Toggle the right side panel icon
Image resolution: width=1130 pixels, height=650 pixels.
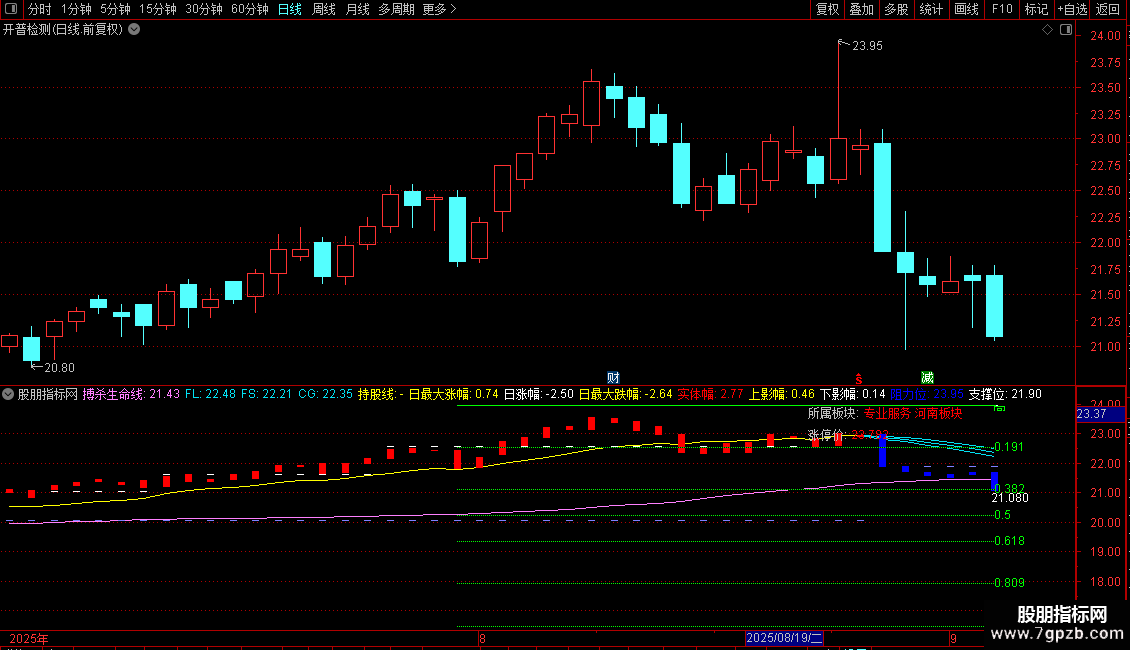[x=1066, y=30]
